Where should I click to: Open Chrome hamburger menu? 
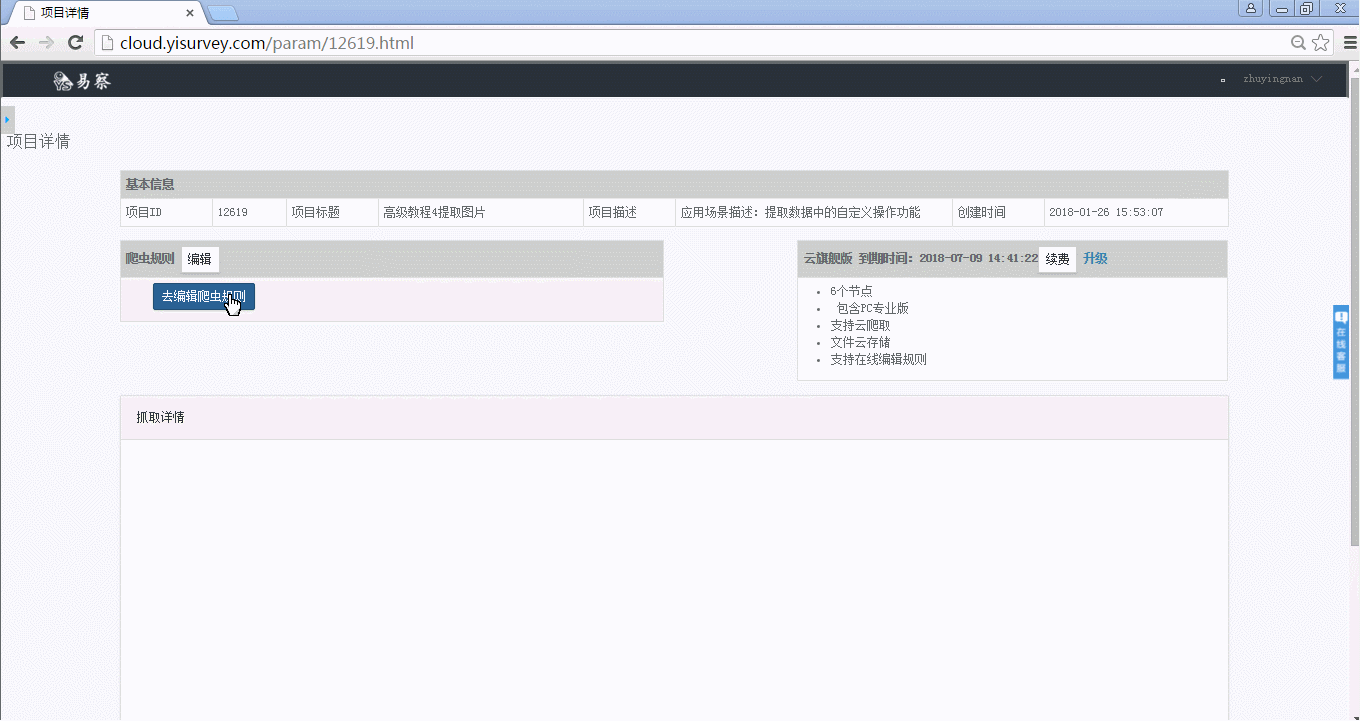click(1349, 43)
